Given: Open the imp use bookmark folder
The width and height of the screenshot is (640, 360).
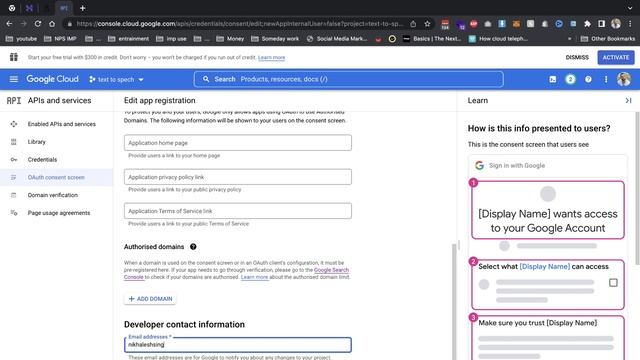Looking at the screenshot, I should pyautogui.click(x=171, y=39).
